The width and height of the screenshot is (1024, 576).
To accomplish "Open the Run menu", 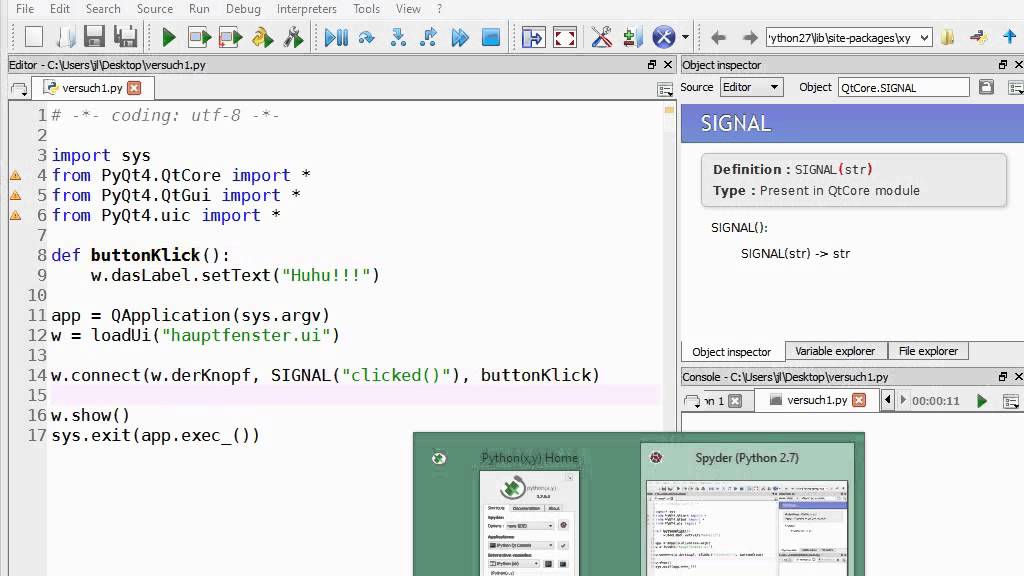I will coord(199,8).
